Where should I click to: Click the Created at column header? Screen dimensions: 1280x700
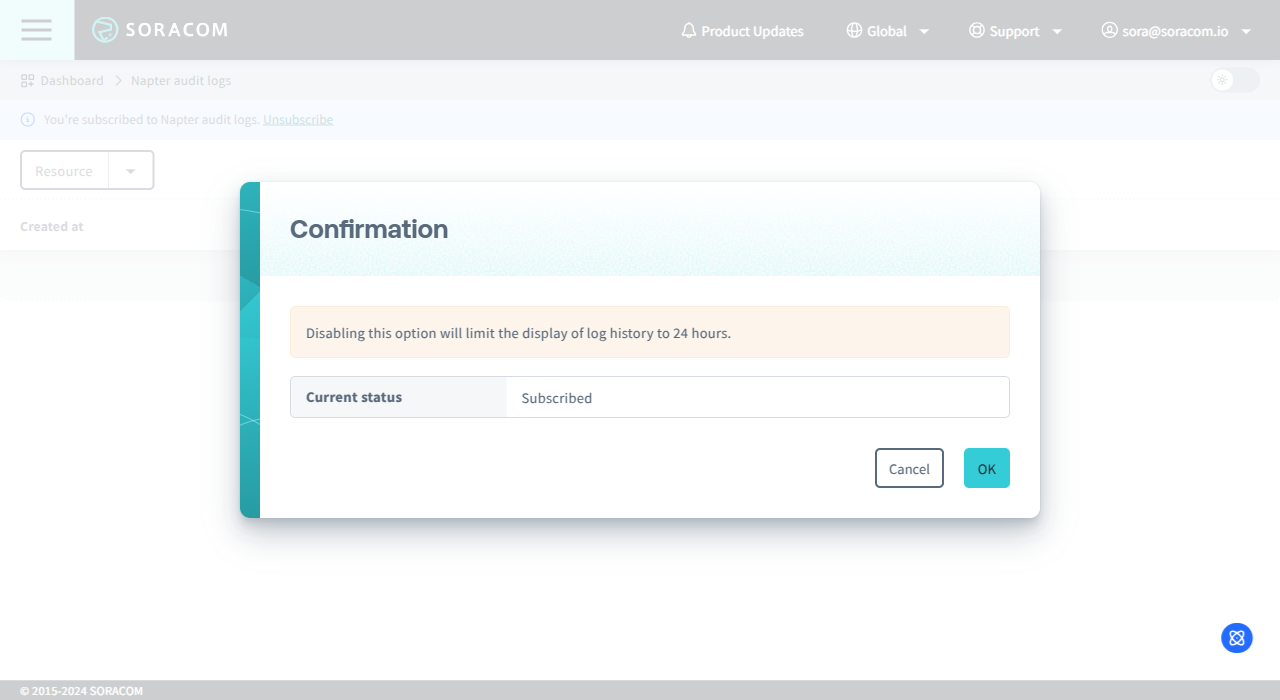coord(51,226)
